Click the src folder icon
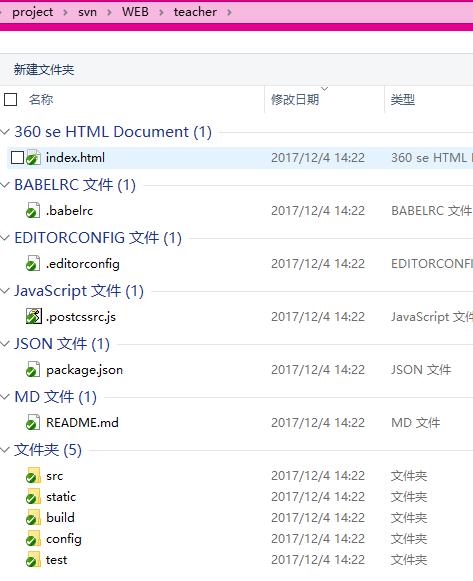The width and height of the screenshot is (473, 581). coord(33,476)
